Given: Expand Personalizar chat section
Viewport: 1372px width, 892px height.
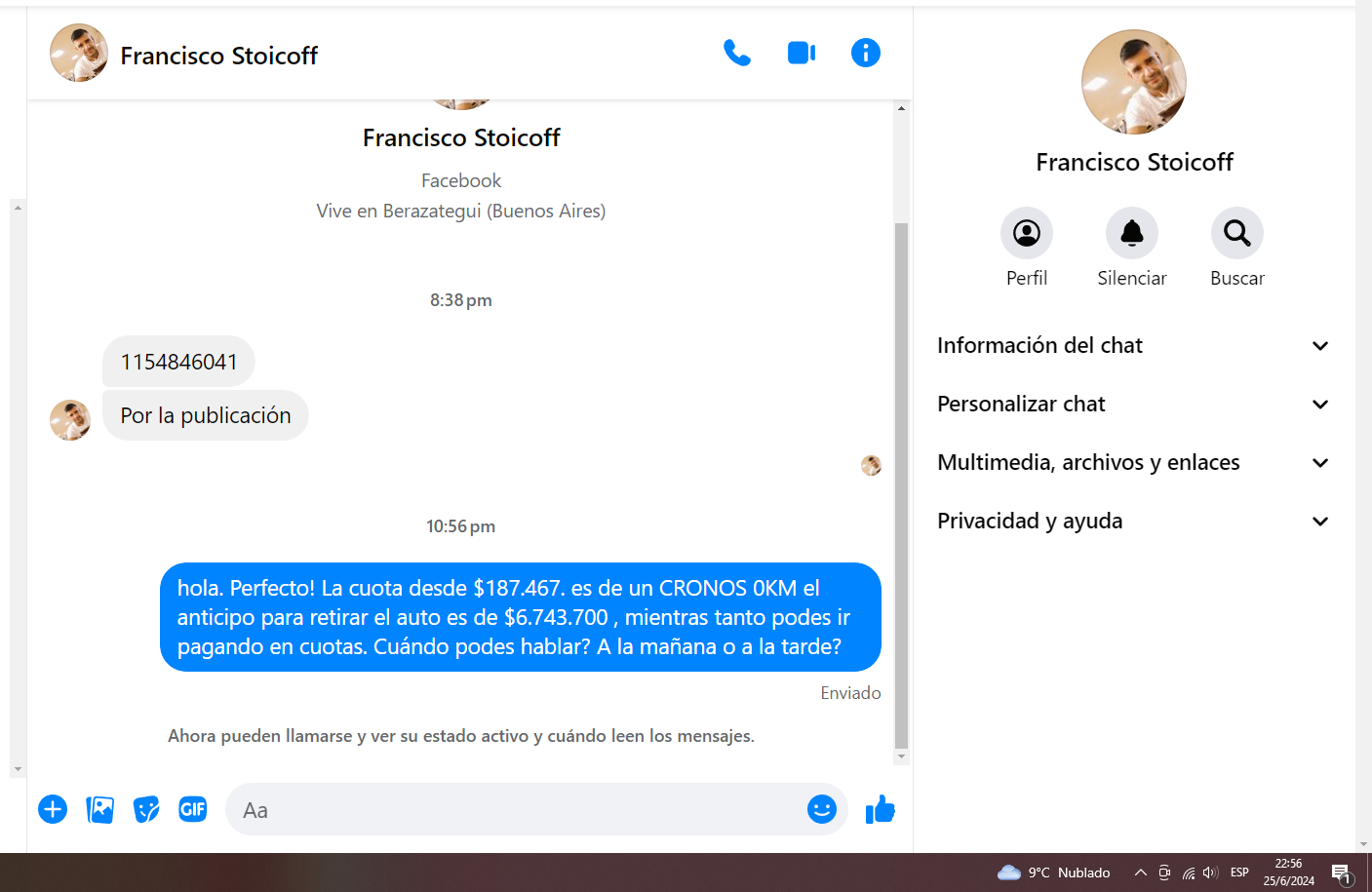Looking at the screenshot, I should [x=1133, y=405].
